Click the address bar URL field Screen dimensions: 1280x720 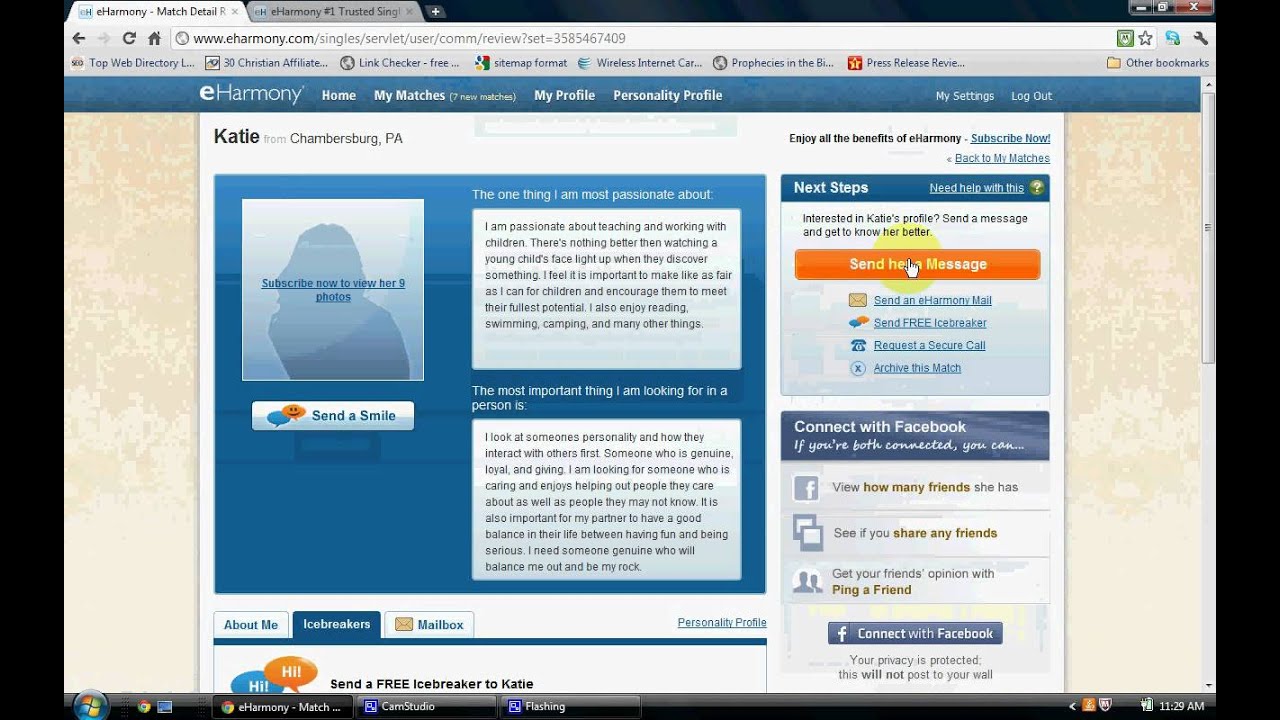(640, 38)
